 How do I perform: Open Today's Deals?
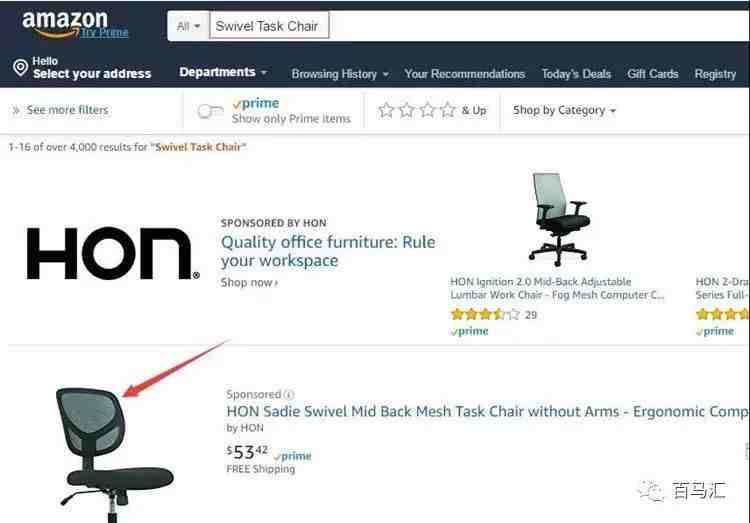576,74
